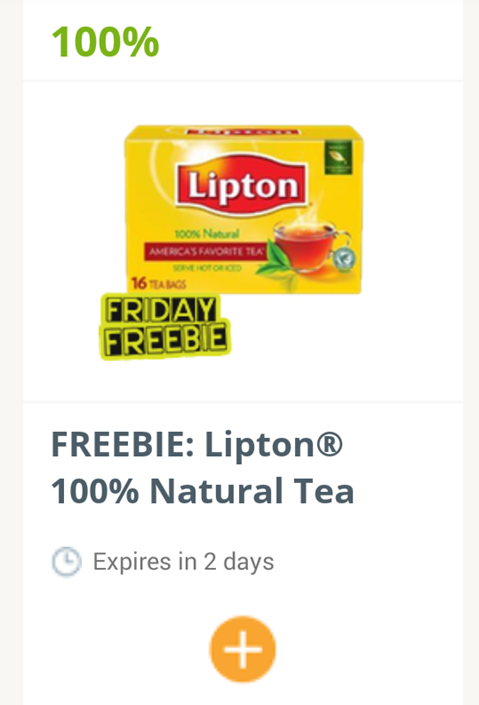The height and width of the screenshot is (705, 479).
Task: Click the 16 Tea Bags text on box
Action: [x=158, y=283]
